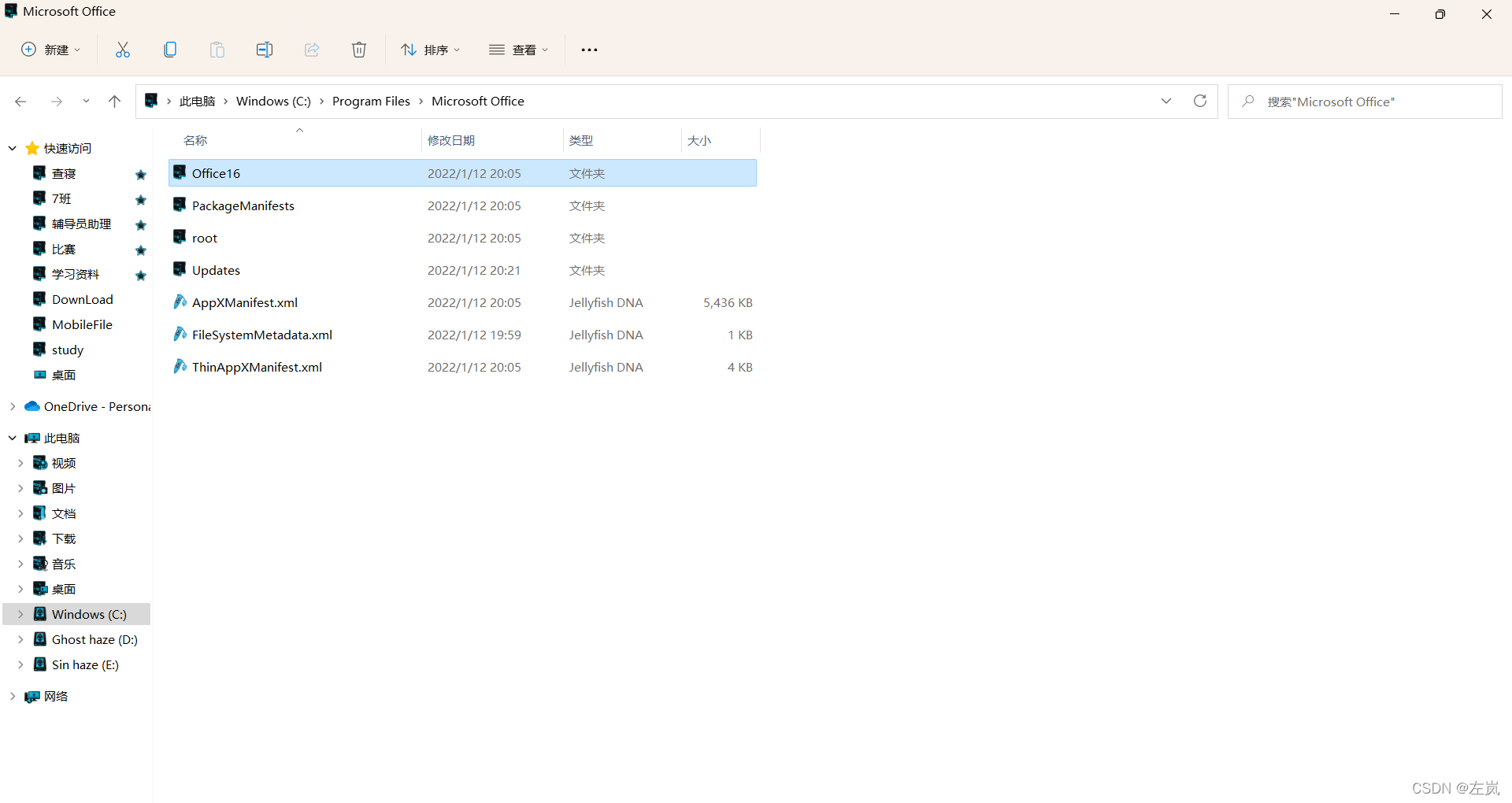The image size is (1512, 803).
Task: Click the refresh icon beside address bar
Action: click(1200, 101)
